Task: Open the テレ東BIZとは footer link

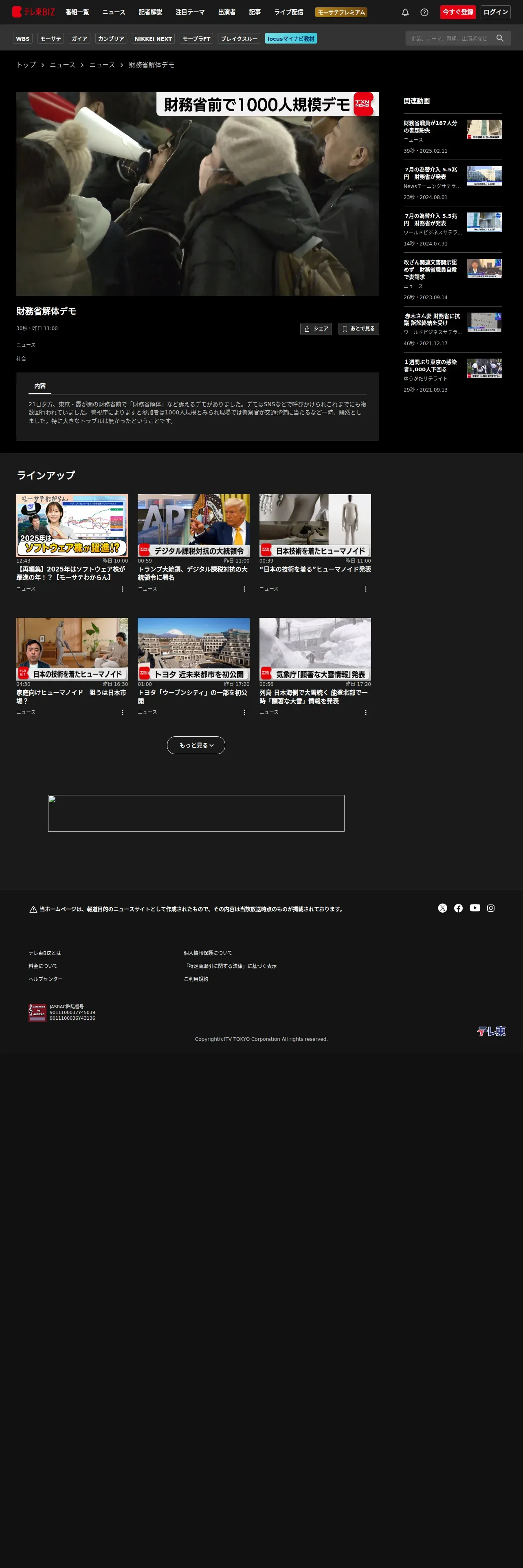Action: (x=45, y=953)
